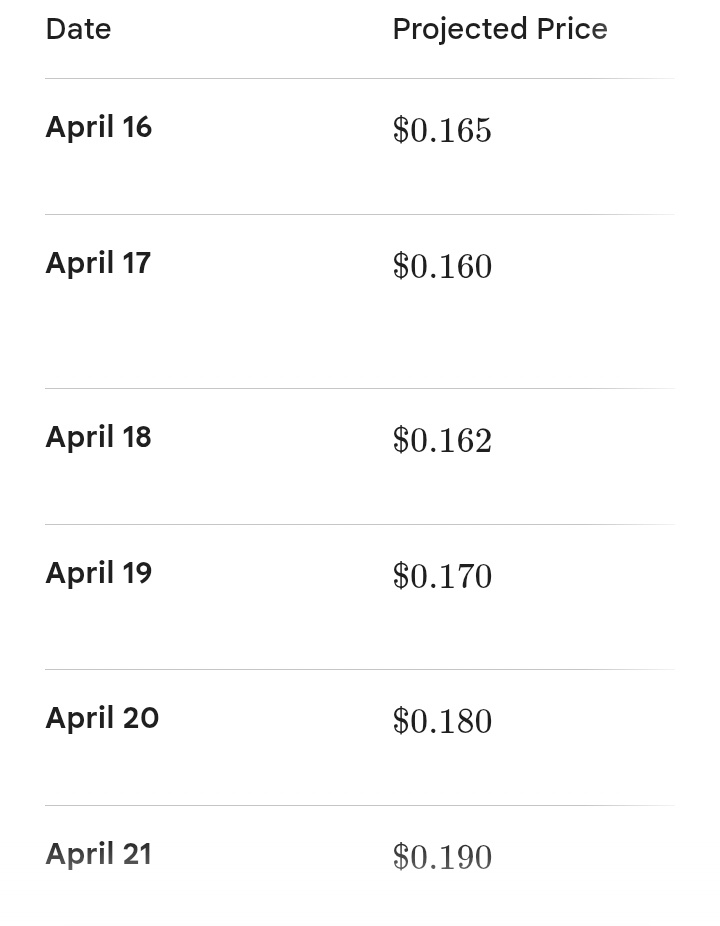Click the $0.170 projected price
Screen dimensions: 720x926
tap(442, 576)
